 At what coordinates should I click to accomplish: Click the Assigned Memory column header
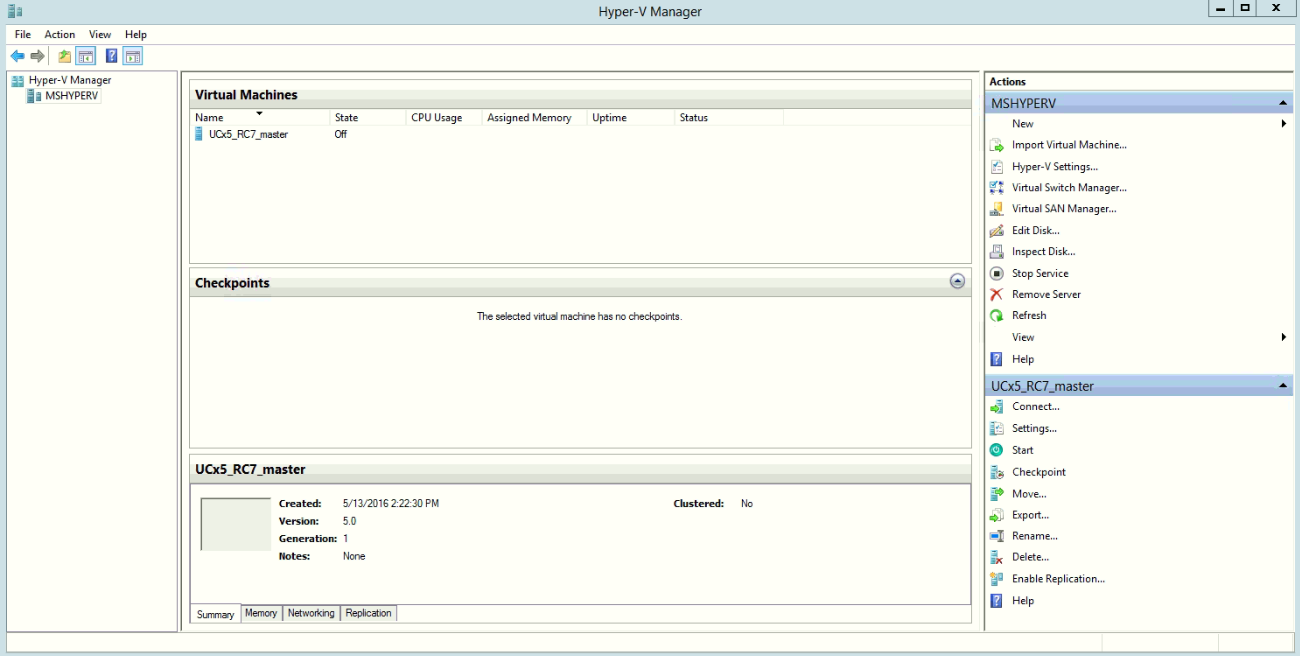tap(535, 118)
